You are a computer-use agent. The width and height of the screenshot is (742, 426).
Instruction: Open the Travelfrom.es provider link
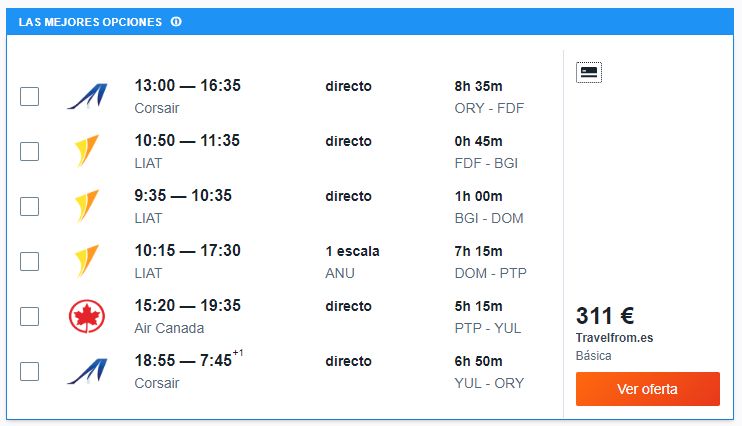pos(614,338)
